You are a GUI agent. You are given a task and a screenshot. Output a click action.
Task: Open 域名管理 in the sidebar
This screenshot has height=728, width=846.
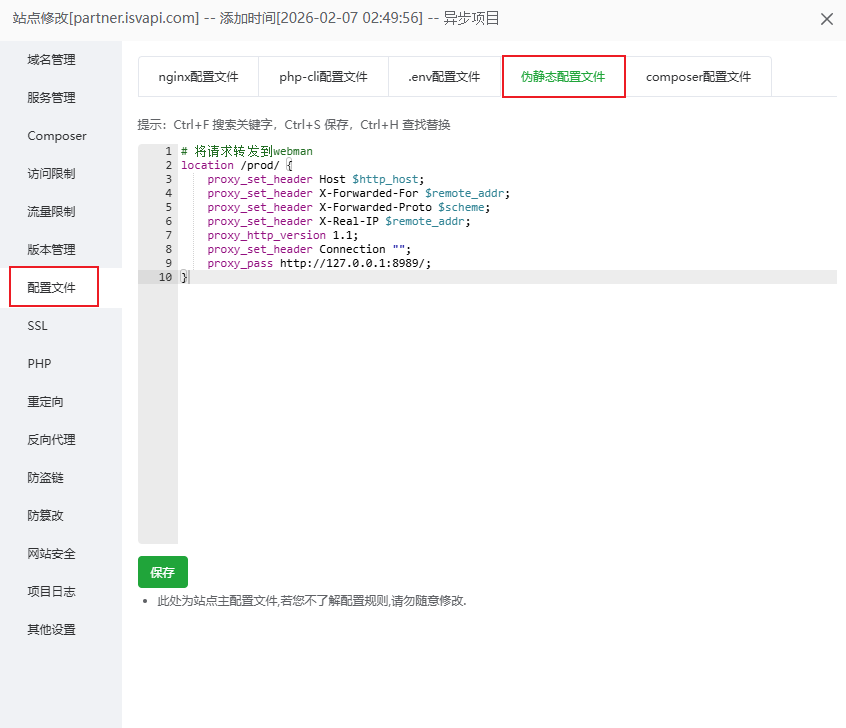51,60
